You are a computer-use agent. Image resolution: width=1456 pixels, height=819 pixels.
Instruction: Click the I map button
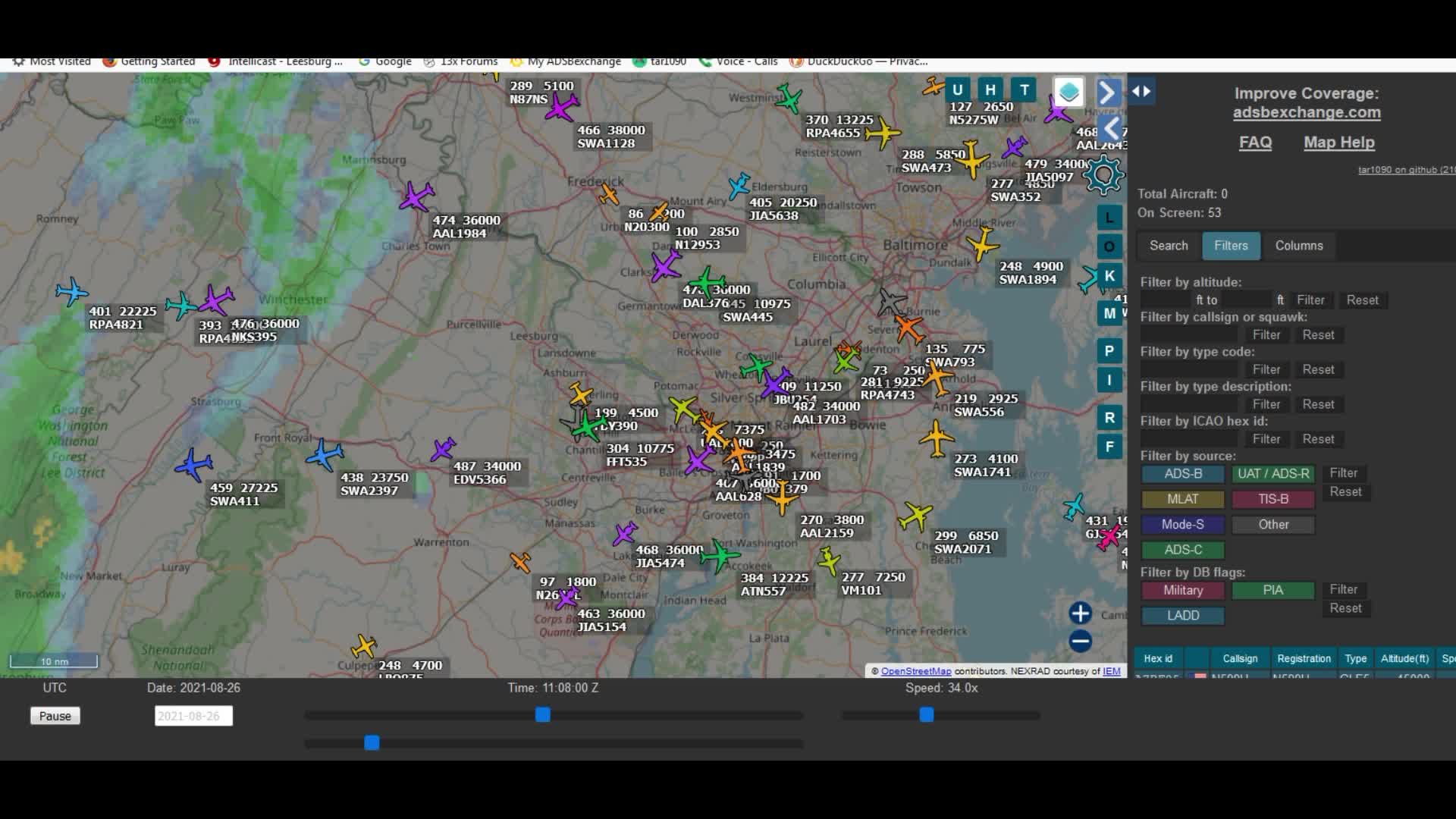click(x=1109, y=380)
